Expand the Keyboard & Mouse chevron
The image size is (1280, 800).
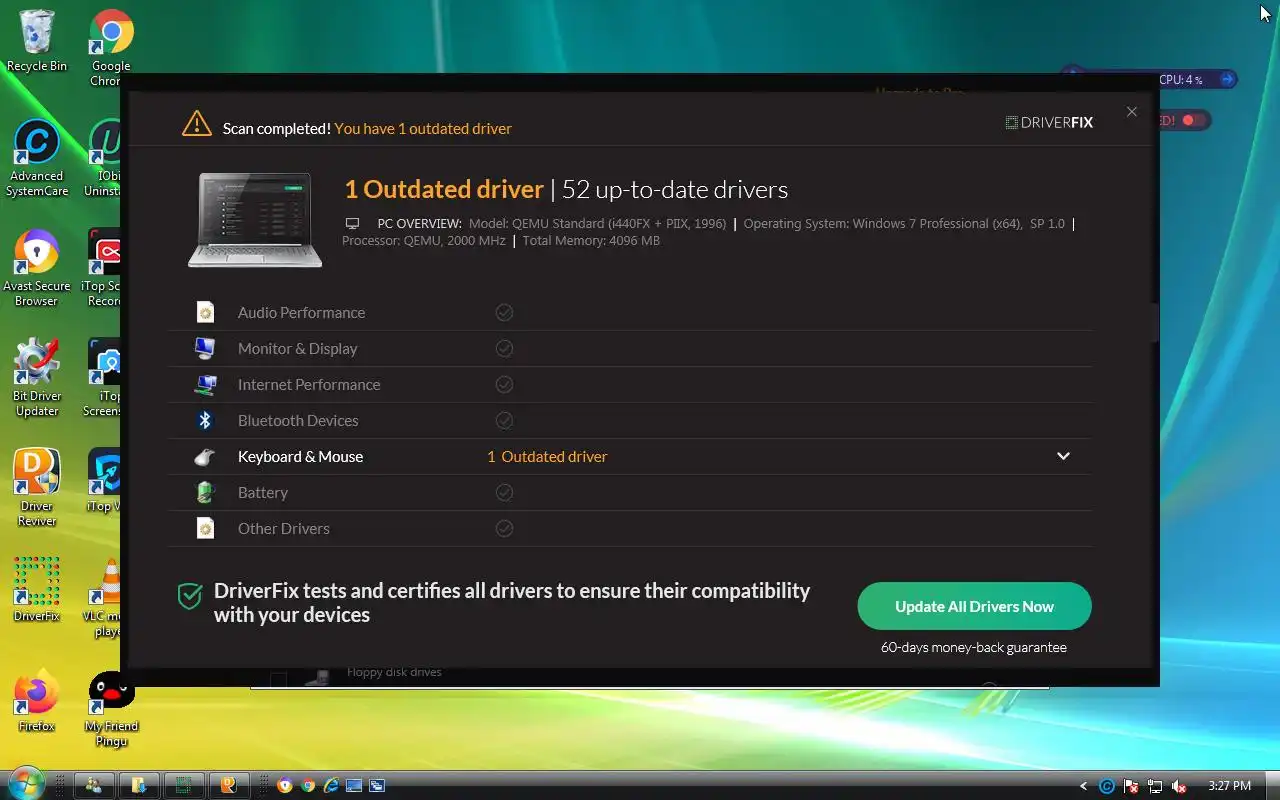1063,456
